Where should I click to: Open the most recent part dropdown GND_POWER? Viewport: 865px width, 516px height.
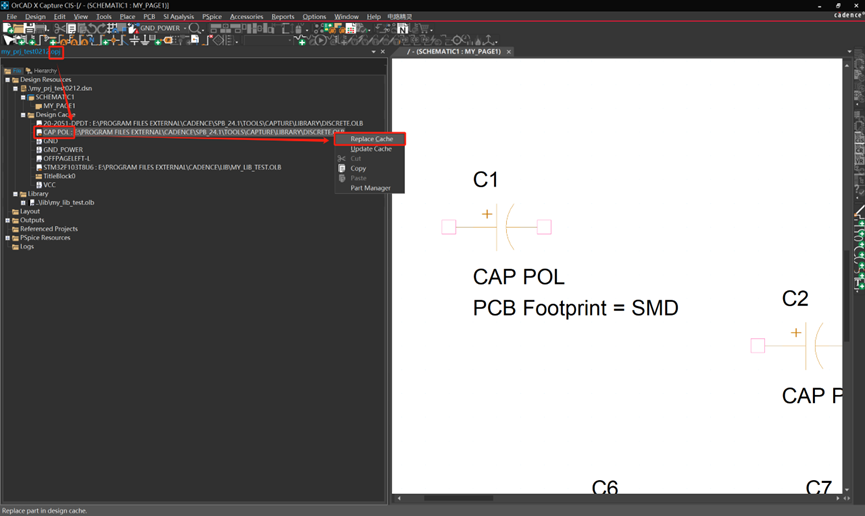point(184,28)
